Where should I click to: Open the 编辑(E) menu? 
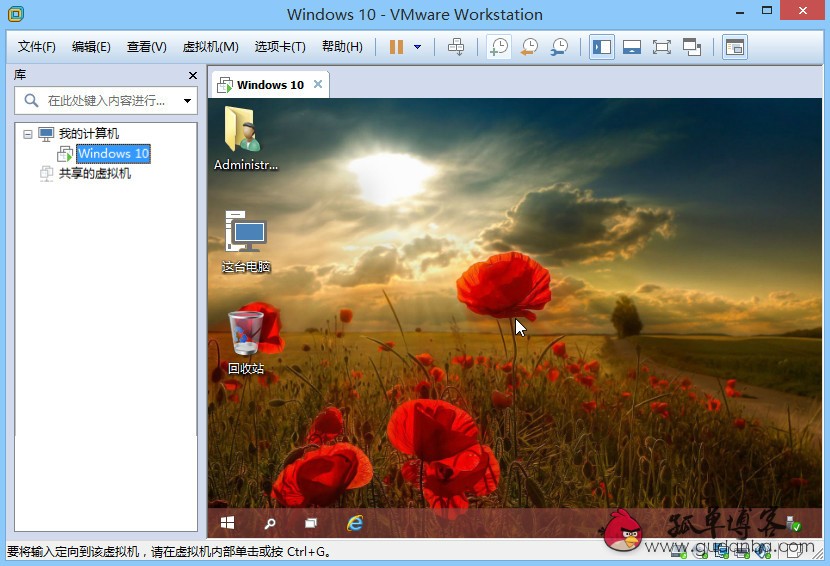[x=91, y=47]
